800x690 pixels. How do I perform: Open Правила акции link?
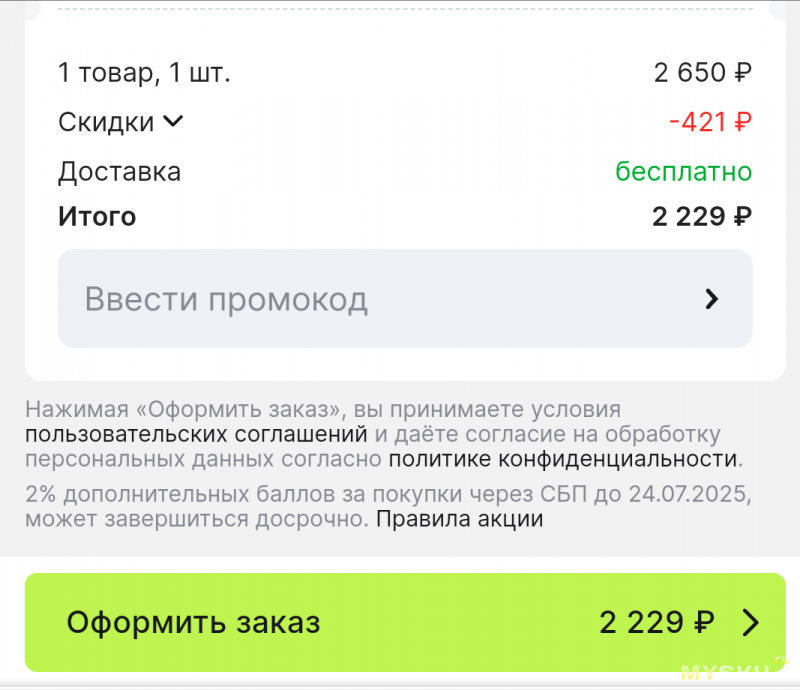pos(460,519)
